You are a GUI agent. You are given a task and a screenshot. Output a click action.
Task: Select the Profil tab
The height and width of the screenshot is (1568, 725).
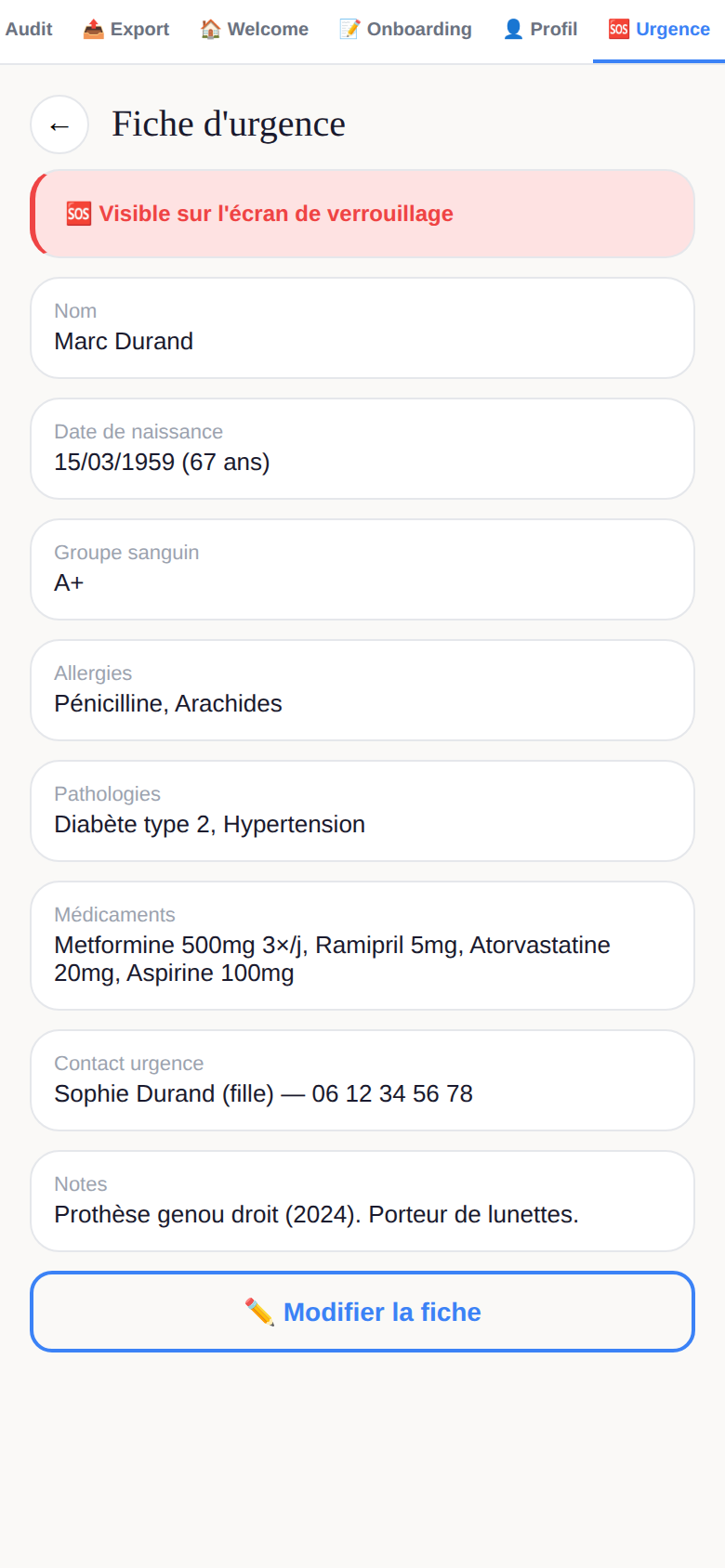540,30
